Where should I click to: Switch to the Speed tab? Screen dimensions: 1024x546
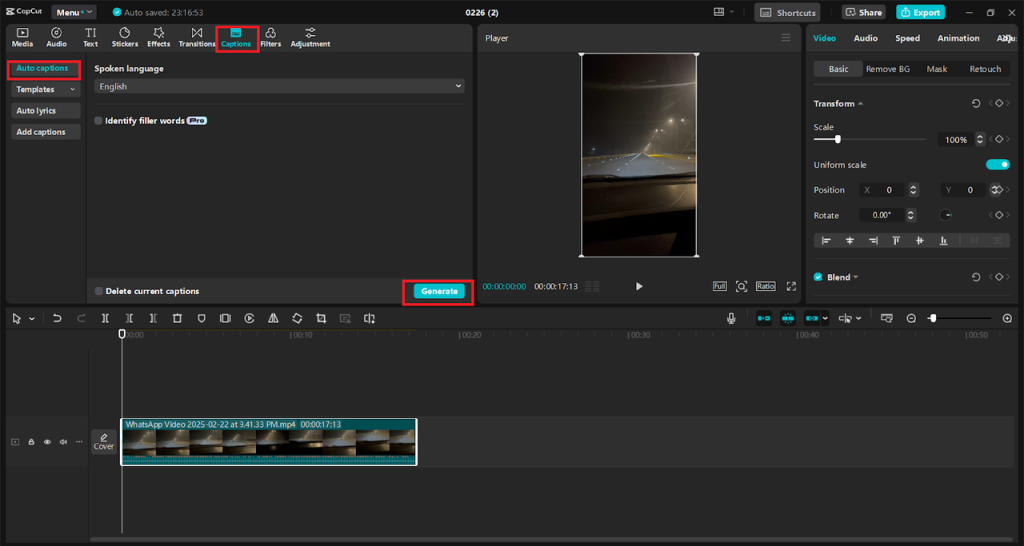point(907,38)
